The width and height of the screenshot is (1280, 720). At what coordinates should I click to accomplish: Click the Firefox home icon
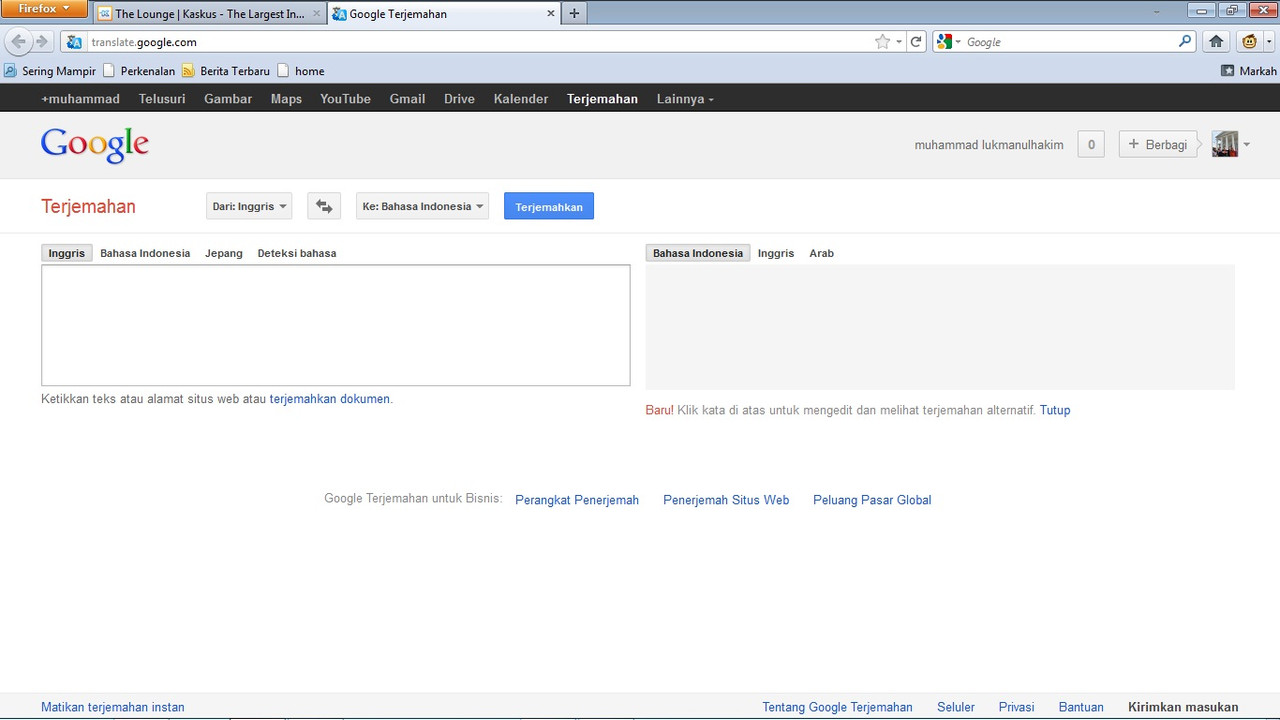click(x=1216, y=42)
